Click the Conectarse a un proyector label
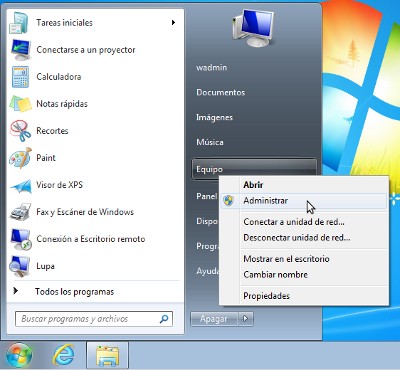The width and height of the screenshot is (400, 370). click(x=86, y=50)
